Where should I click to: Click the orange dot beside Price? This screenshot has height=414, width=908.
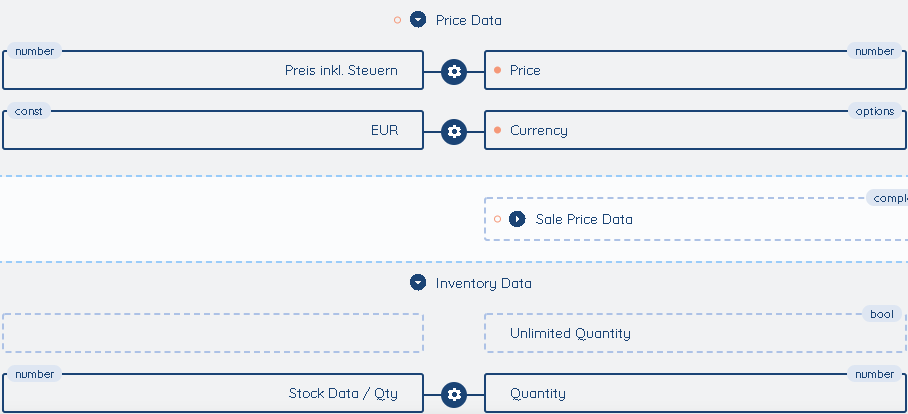497,70
